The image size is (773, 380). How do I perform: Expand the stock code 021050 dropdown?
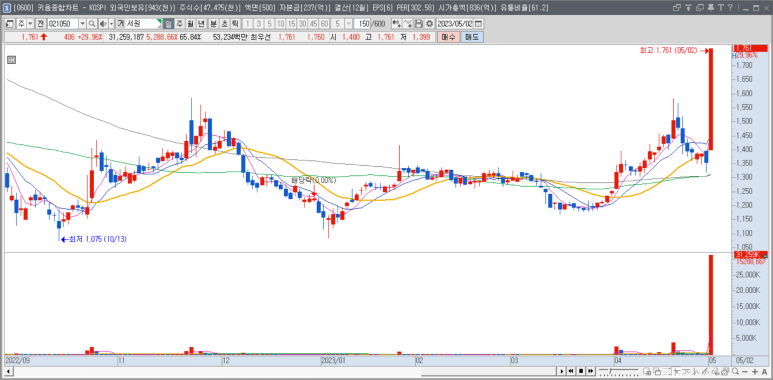point(82,24)
